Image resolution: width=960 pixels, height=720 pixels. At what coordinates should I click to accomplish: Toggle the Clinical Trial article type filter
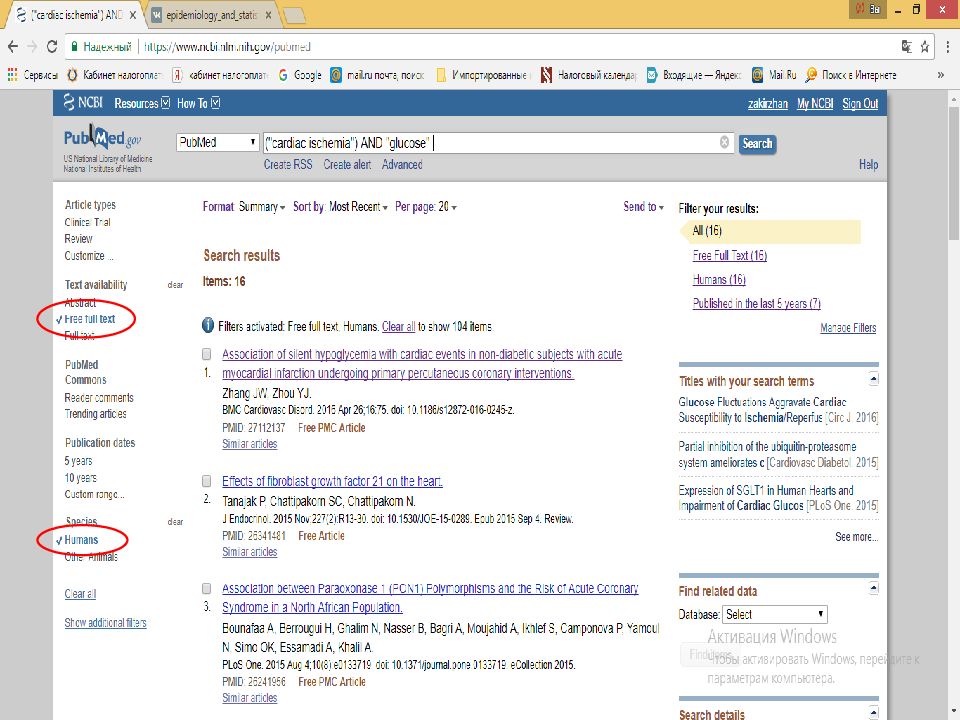click(x=88, y=222)
